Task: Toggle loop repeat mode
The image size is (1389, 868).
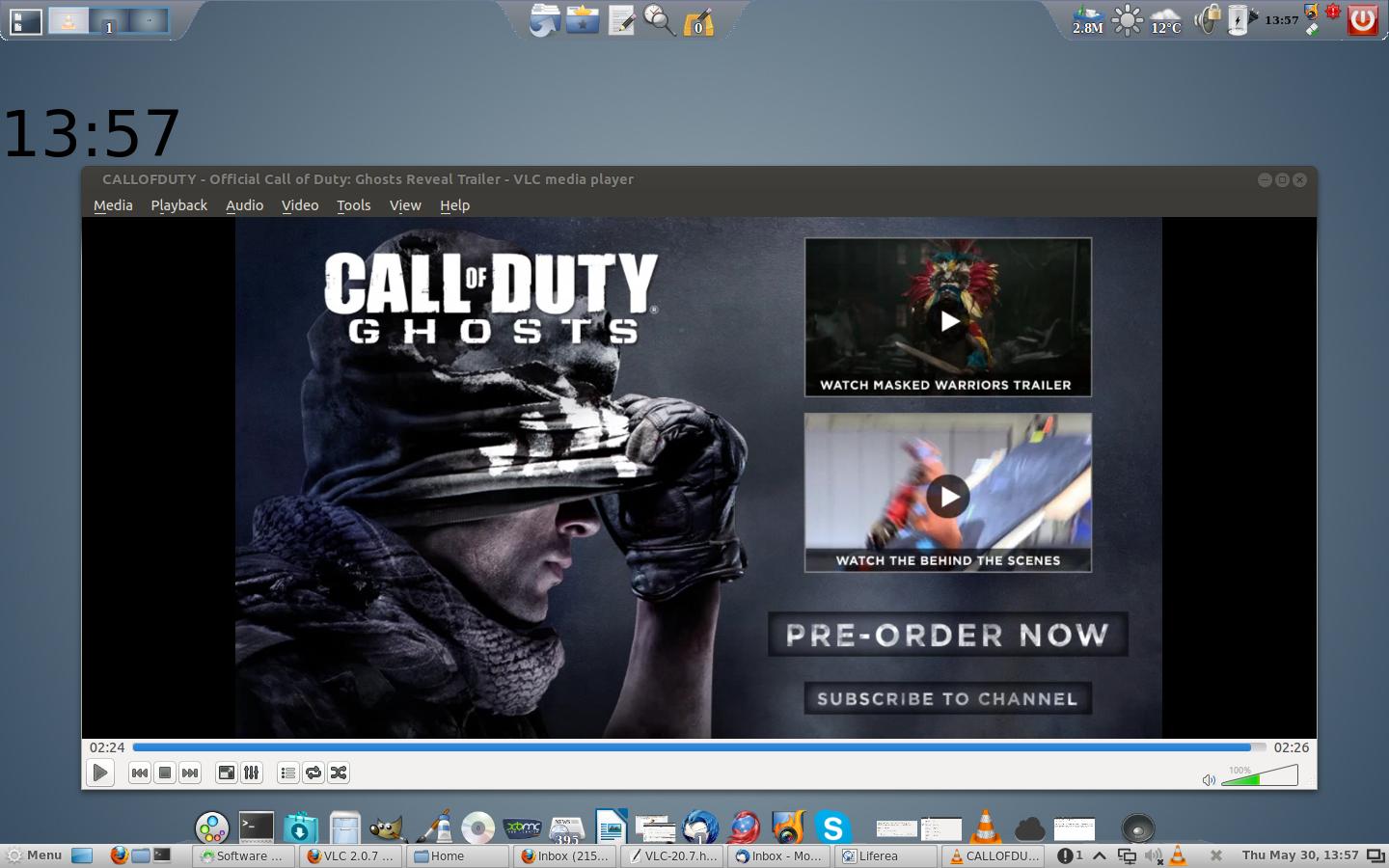Action: point(313,773)
